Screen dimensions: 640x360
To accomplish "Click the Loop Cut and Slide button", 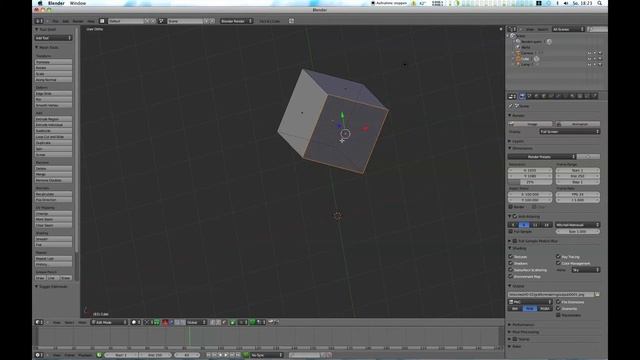I will (53, 137).
